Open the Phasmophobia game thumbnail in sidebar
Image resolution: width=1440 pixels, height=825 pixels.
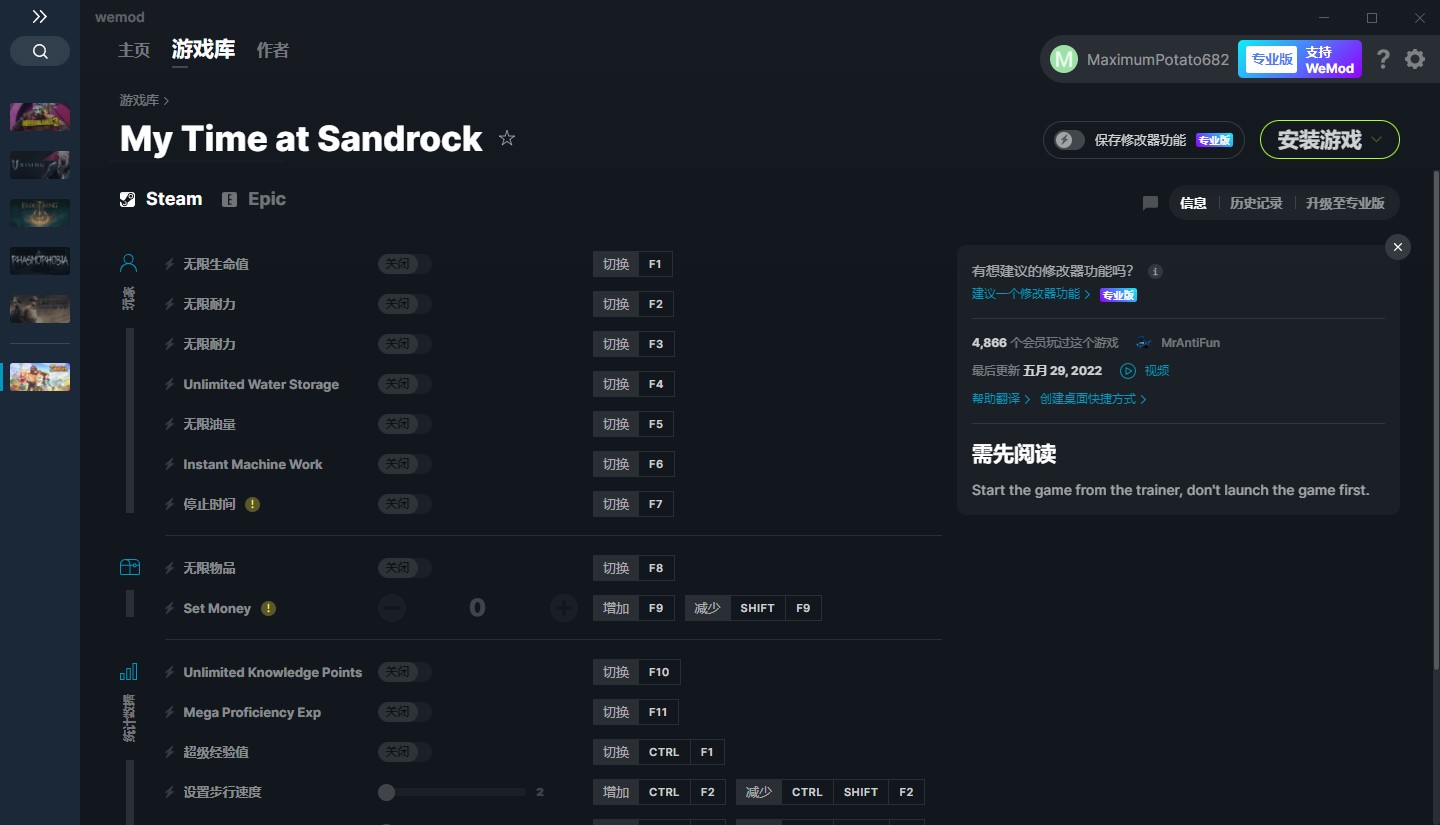40,261
